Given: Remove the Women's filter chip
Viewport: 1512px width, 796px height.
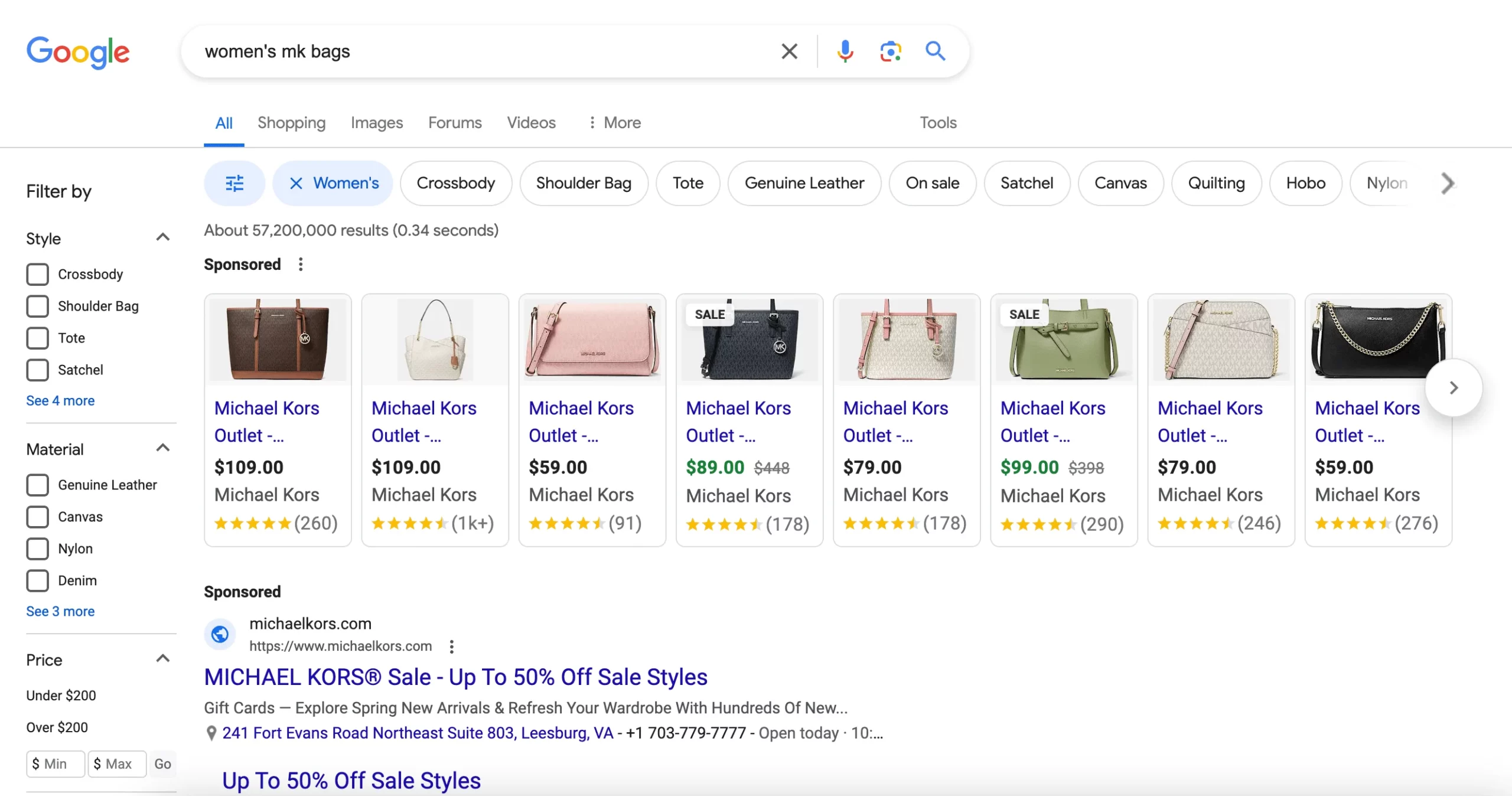Looking at the screenshot, I should coord(296,183).
